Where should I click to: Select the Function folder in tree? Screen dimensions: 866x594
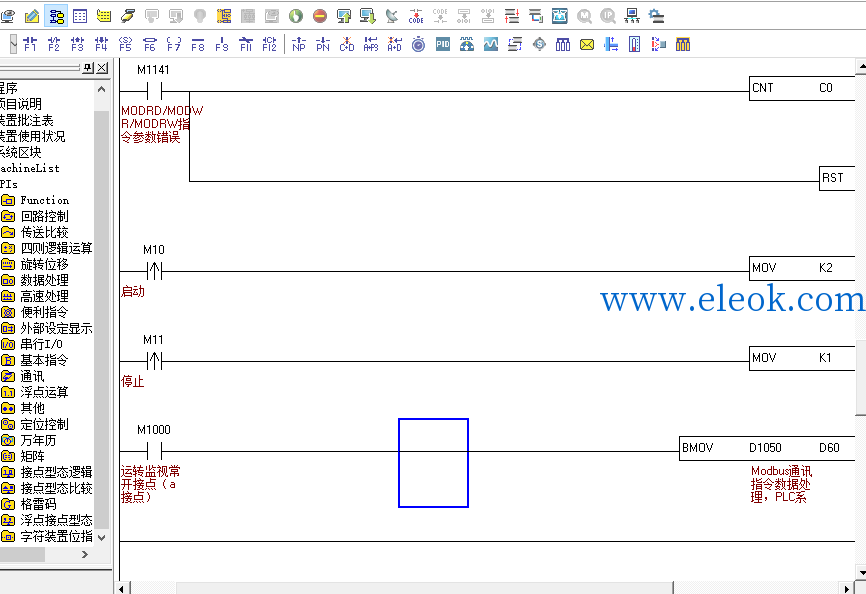point(44,200)
